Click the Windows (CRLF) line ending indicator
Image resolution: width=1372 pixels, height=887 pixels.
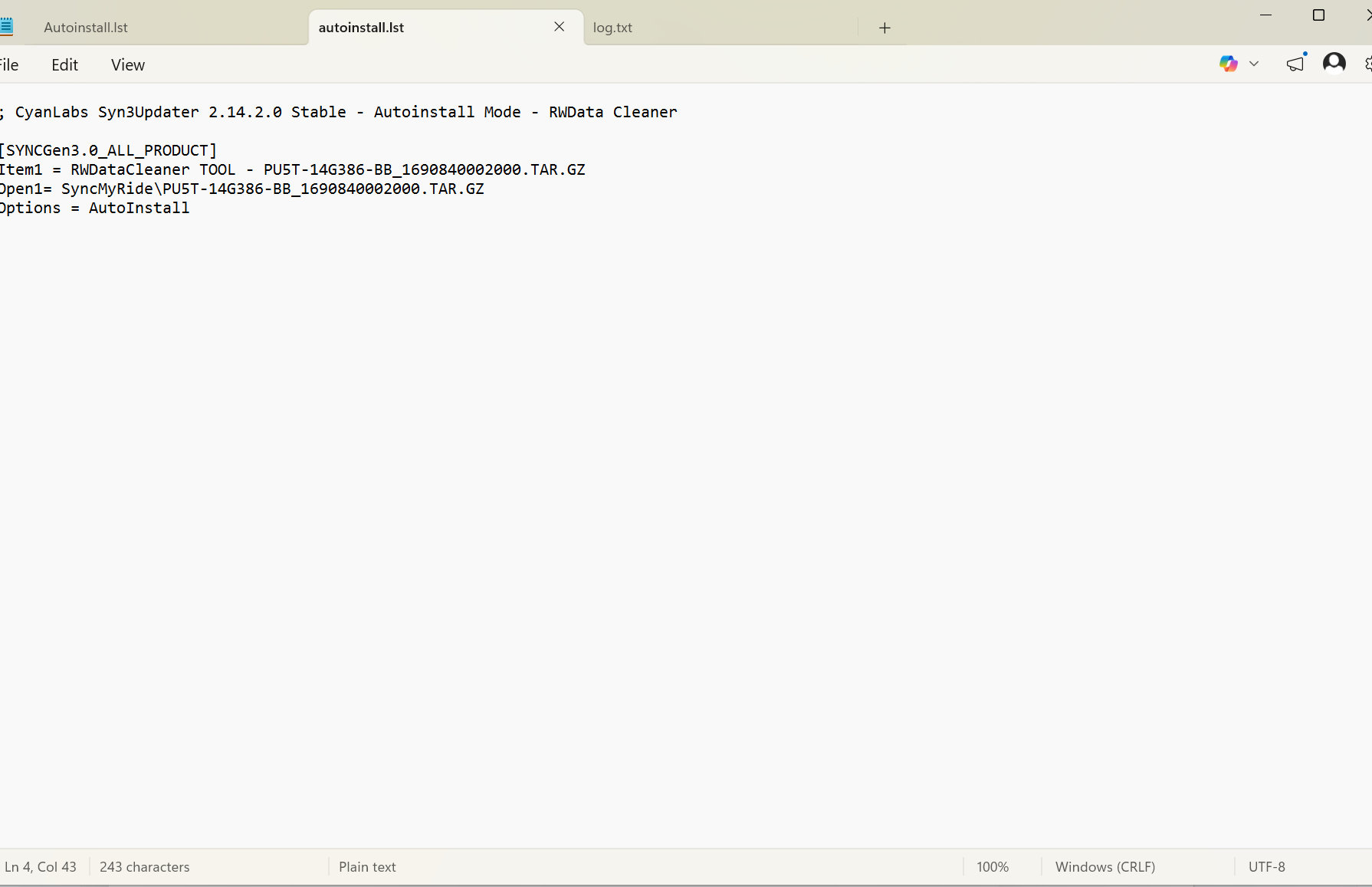(x=1104, y=867)
